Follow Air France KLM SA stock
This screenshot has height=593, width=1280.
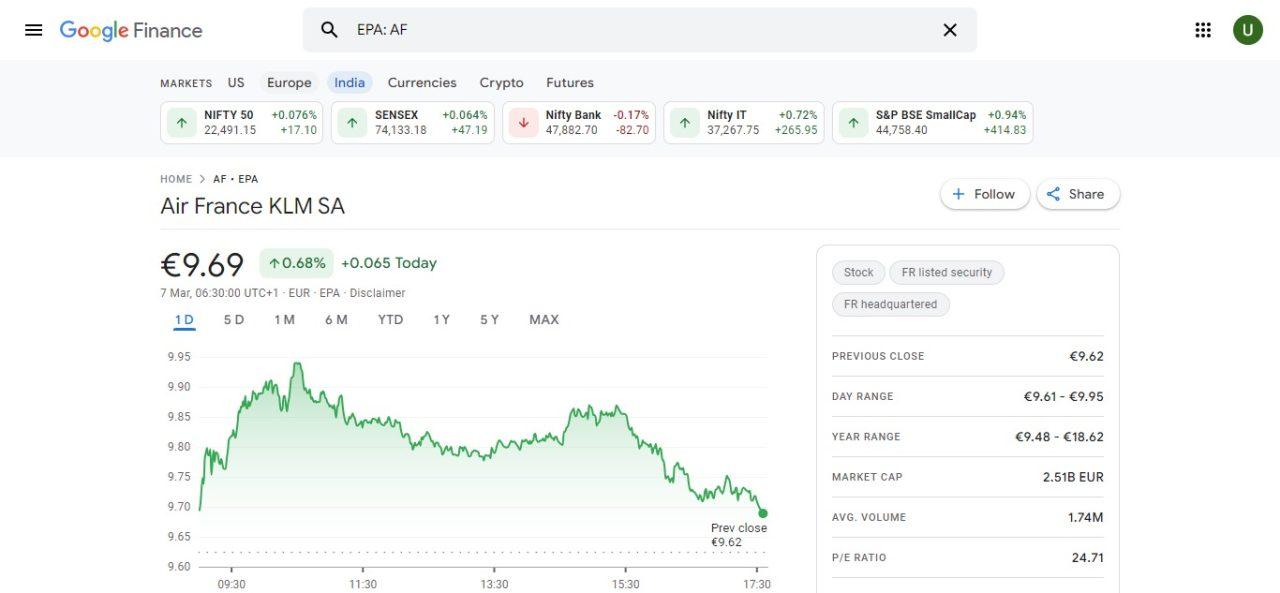984,194
